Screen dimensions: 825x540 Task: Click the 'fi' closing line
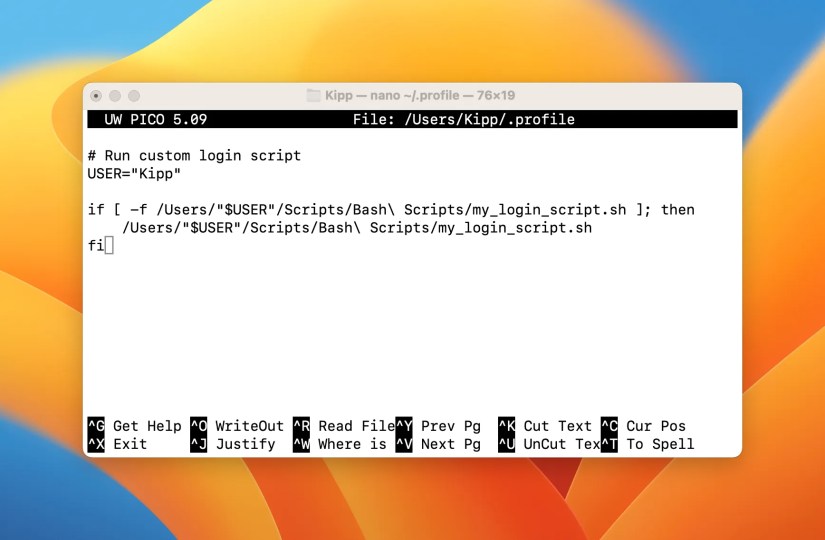pos(96,245)
